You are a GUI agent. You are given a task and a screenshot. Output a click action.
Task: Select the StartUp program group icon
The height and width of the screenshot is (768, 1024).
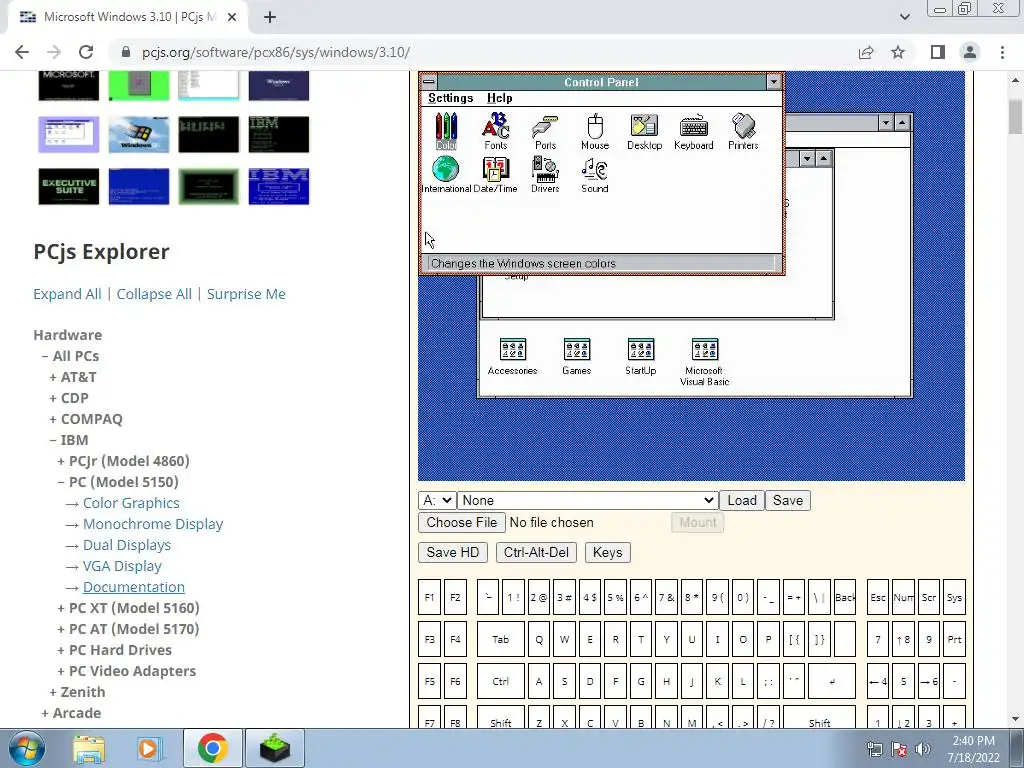(x=641, y=357)
